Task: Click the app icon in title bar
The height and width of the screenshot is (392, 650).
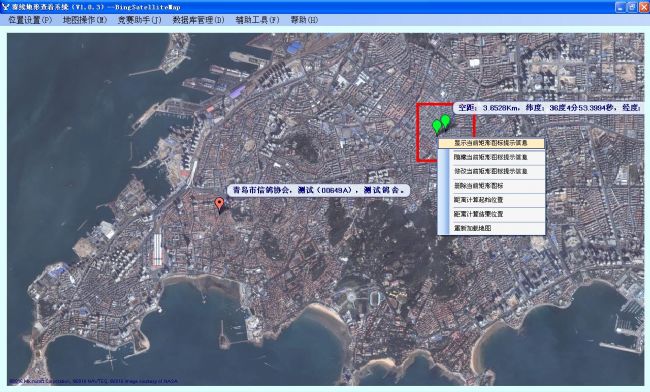Action: click(x=6, y=7)
